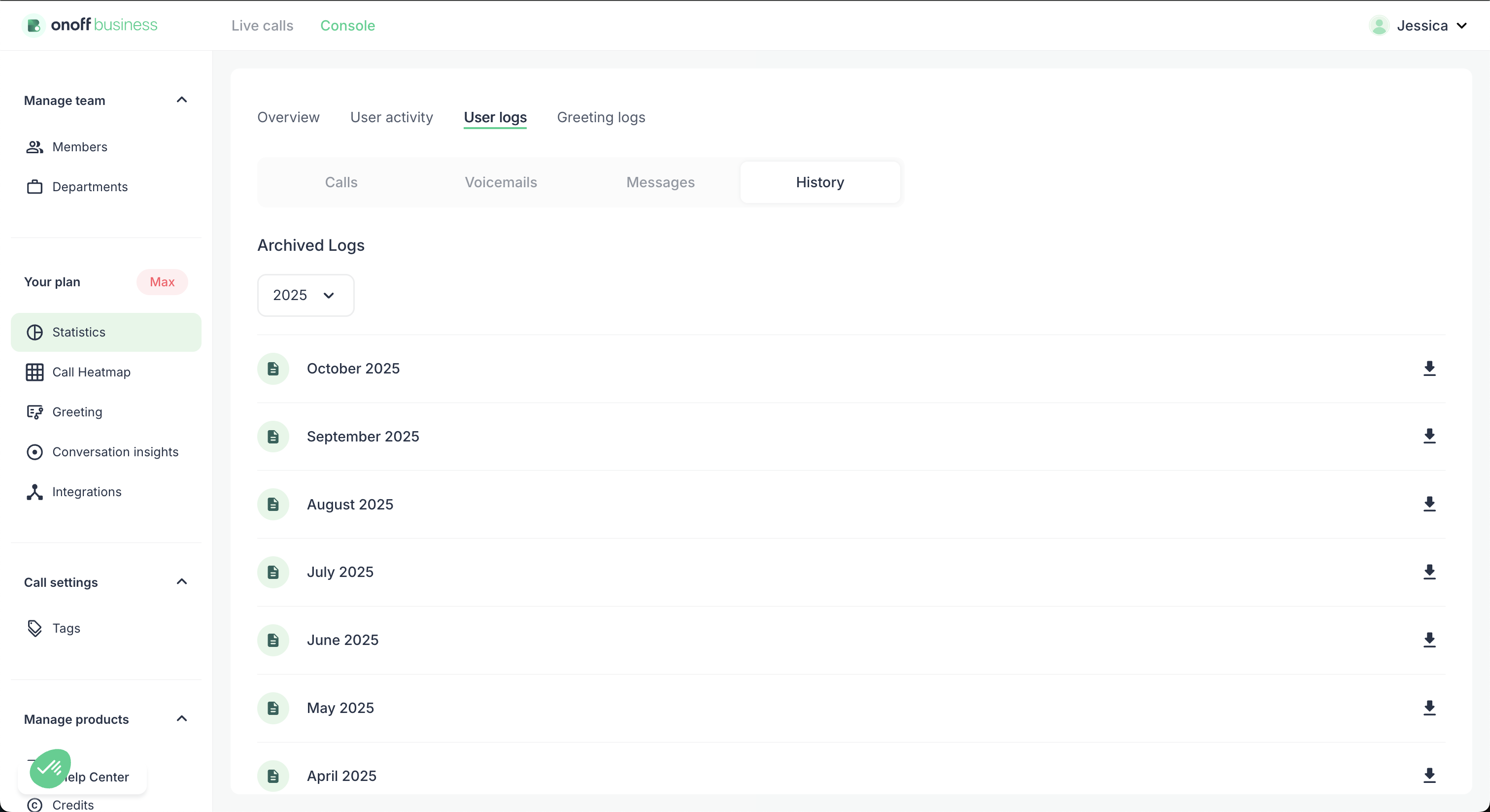Show the Messages log segment
This screenshot has width=1490, height=812.
[x=661, y=182]
